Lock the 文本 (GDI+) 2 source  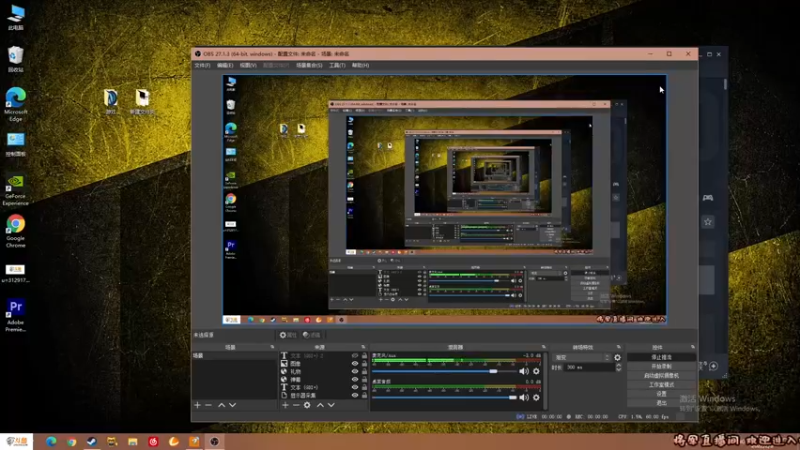click(x=364, y=356)
